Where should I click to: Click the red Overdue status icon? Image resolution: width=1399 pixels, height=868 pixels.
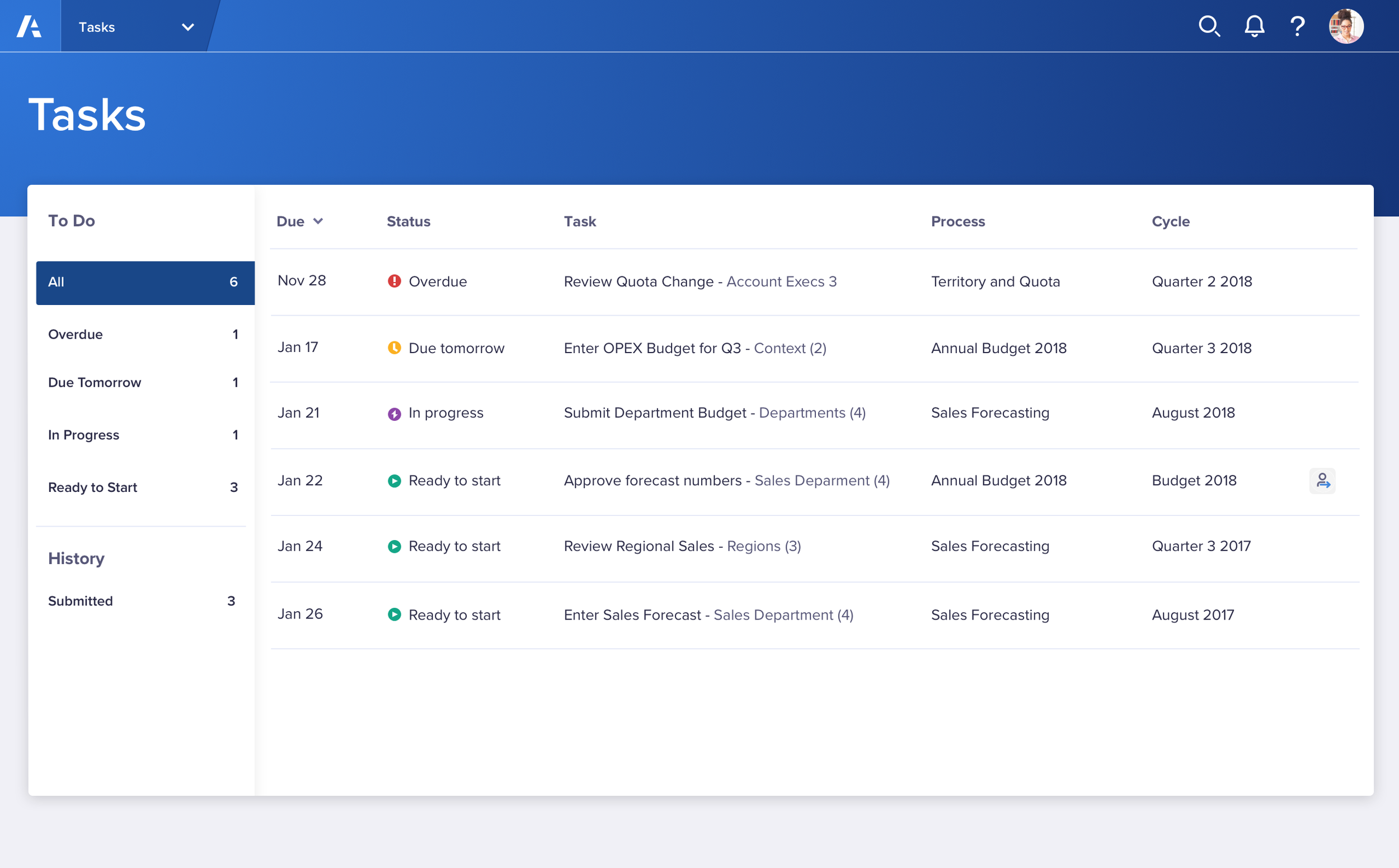395,281
